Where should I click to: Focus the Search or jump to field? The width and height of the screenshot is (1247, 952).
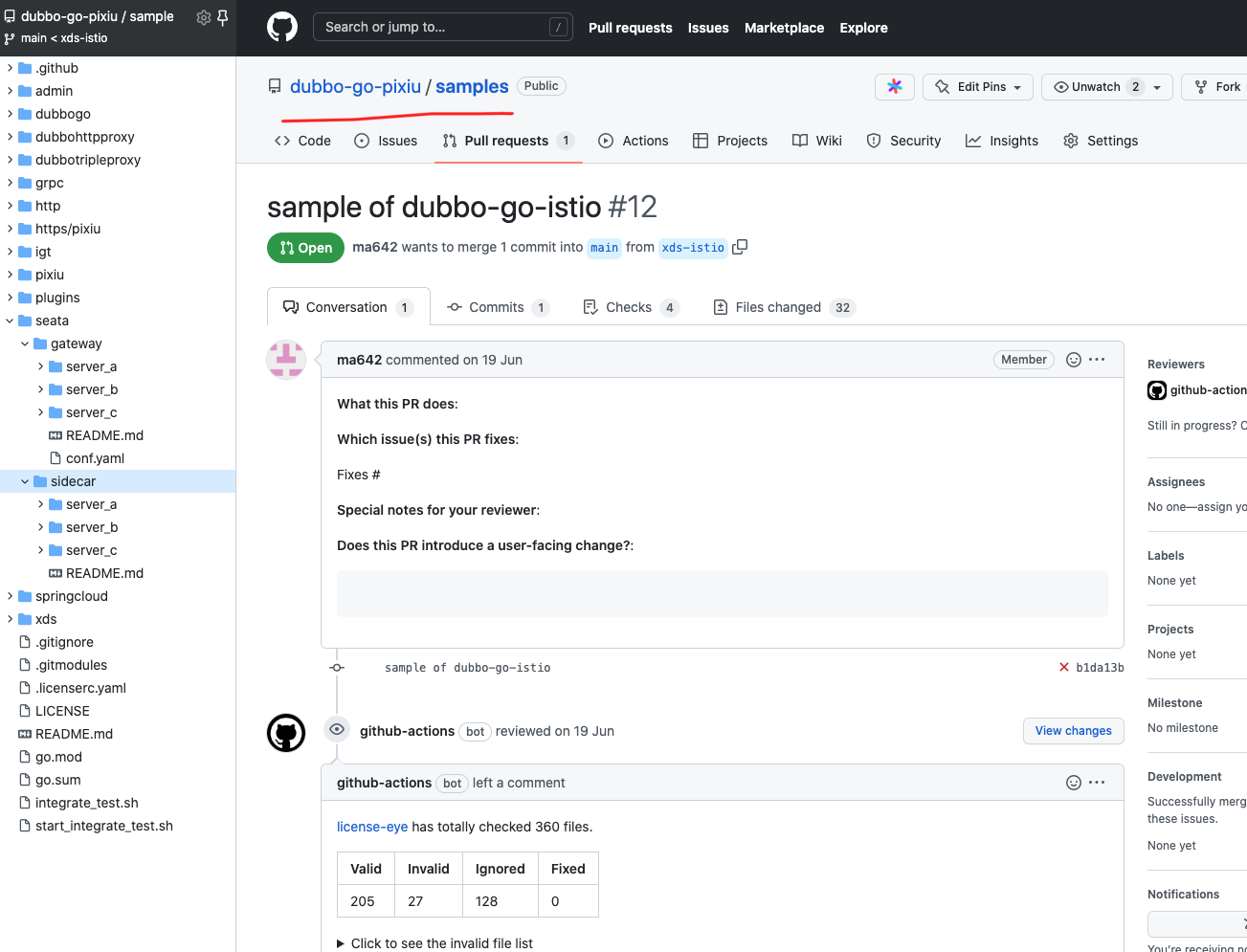(443, 27)
